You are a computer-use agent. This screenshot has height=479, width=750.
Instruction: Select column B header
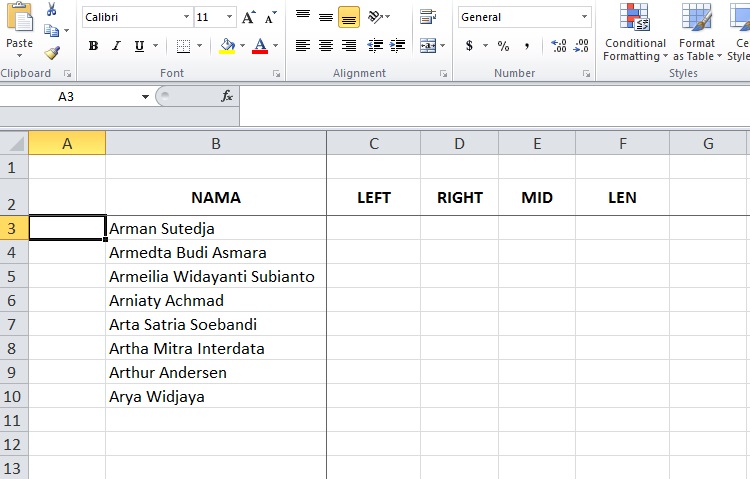click(216, 143)
